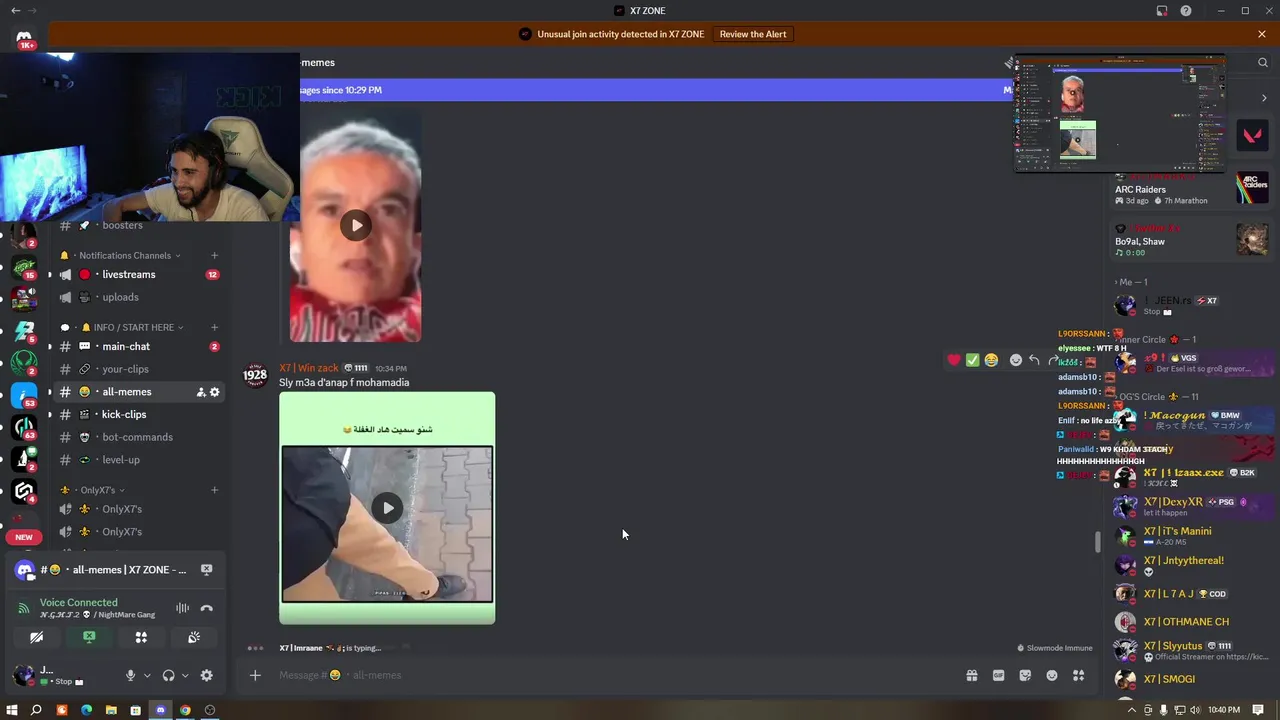Click the Message #all-memes input field
1280x720 pixels.
click(600, 675)
